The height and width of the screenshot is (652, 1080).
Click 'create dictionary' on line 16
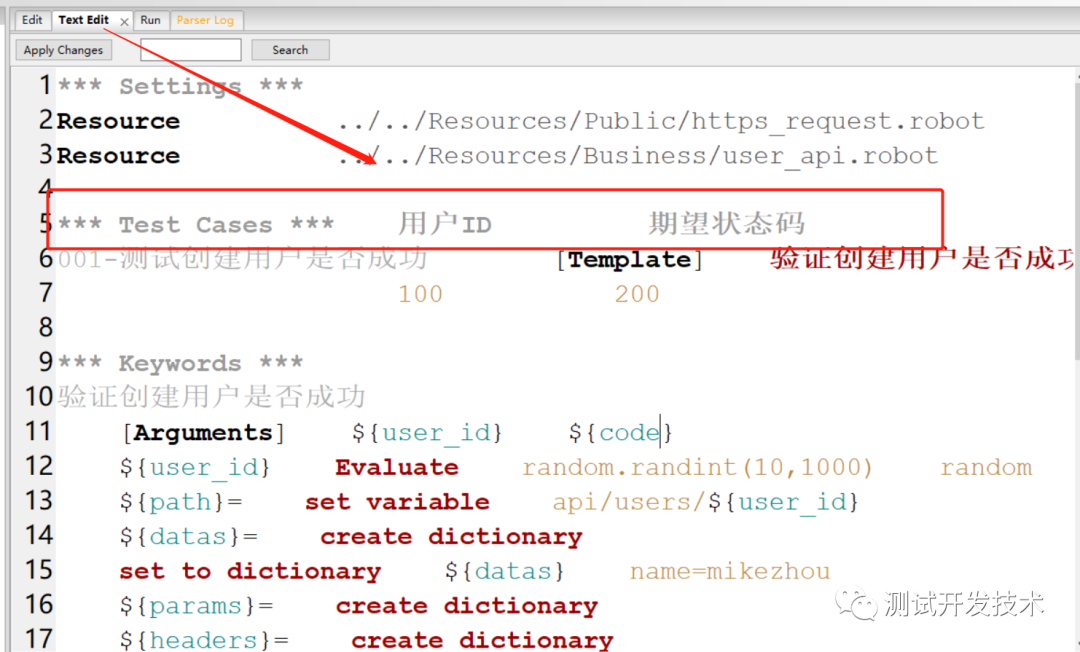[x=466, y=605]
